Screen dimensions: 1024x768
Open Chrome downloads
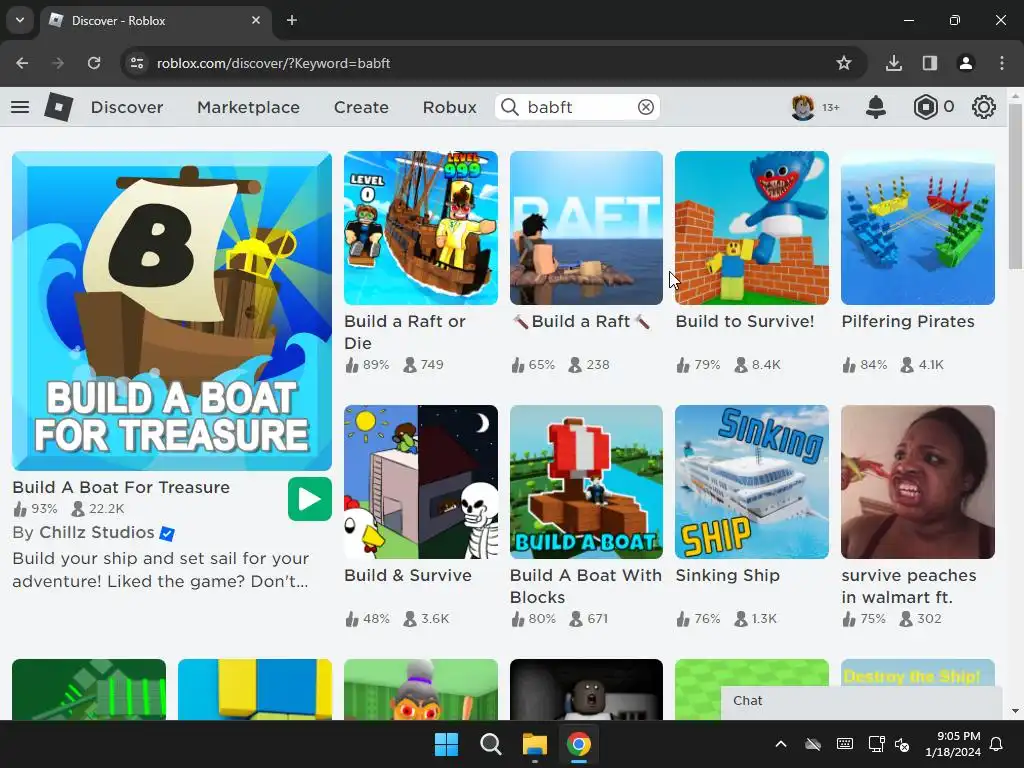(894, 63)
